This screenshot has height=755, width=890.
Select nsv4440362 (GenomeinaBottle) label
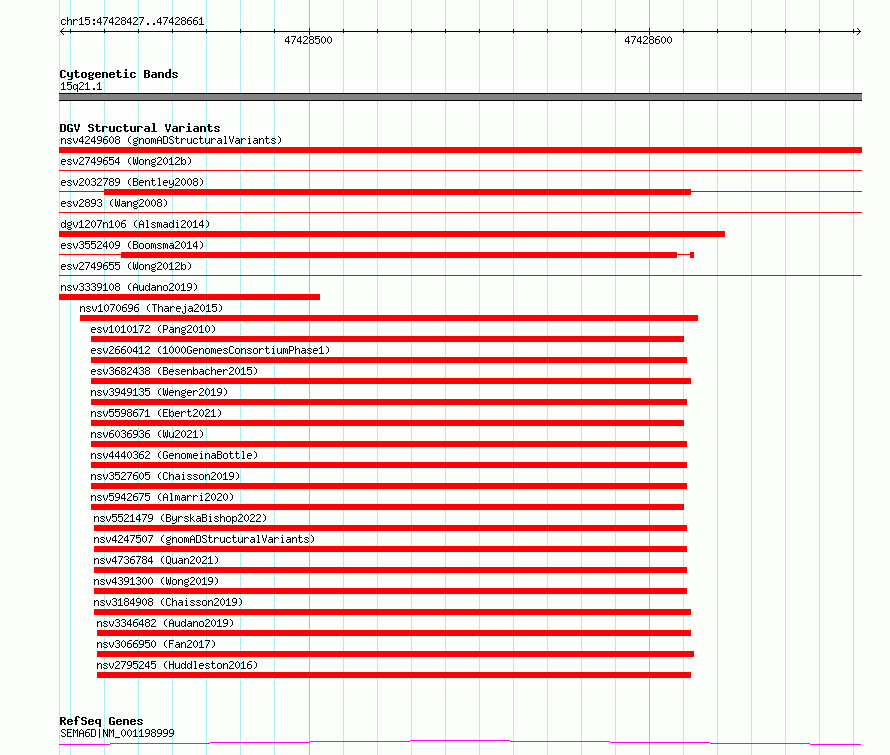click(x=174, y=455)
